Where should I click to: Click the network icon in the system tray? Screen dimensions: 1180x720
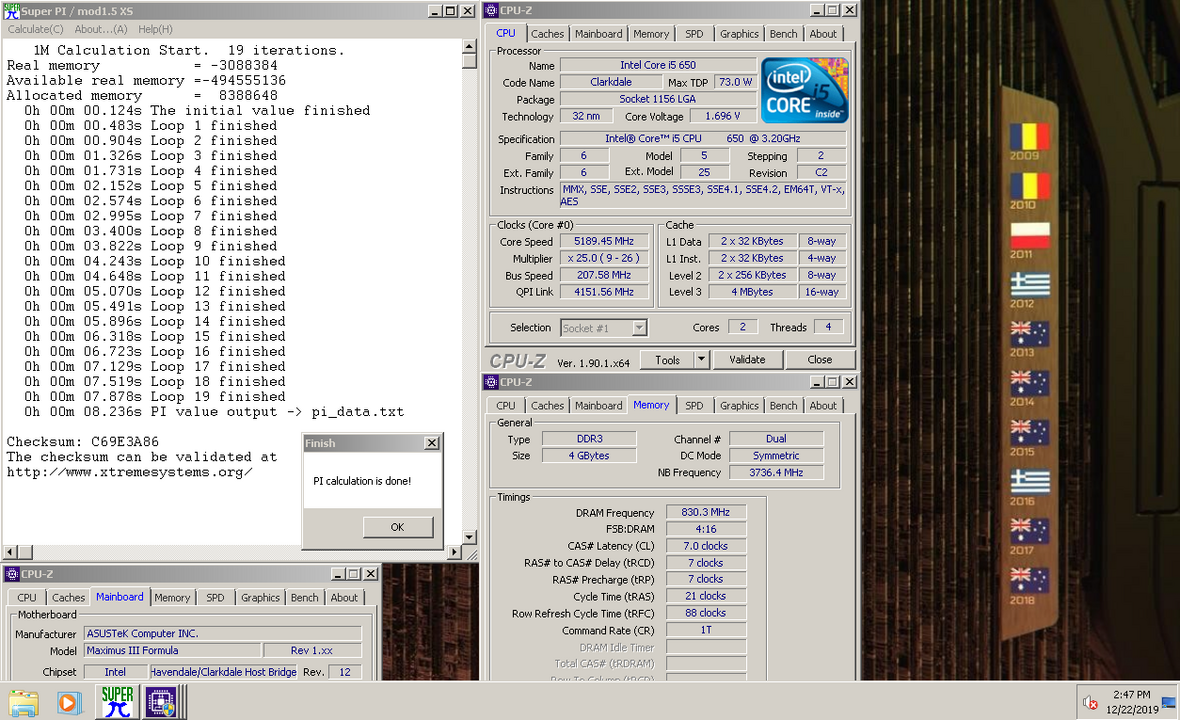[x=1168, y=703]
